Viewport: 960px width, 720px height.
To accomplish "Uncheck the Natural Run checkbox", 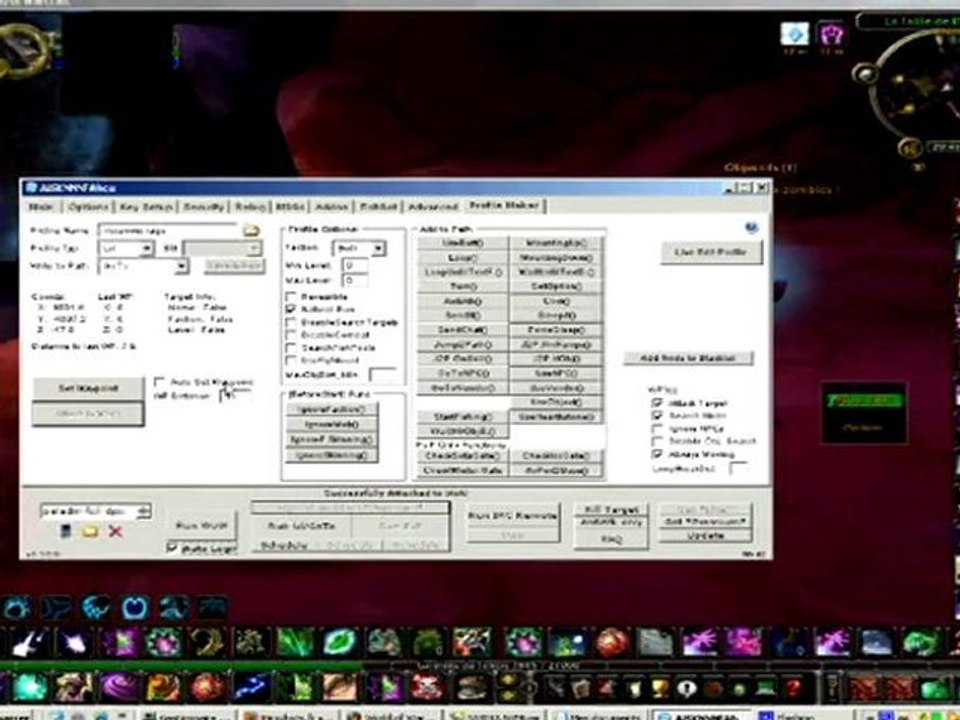I will (291, 309).
